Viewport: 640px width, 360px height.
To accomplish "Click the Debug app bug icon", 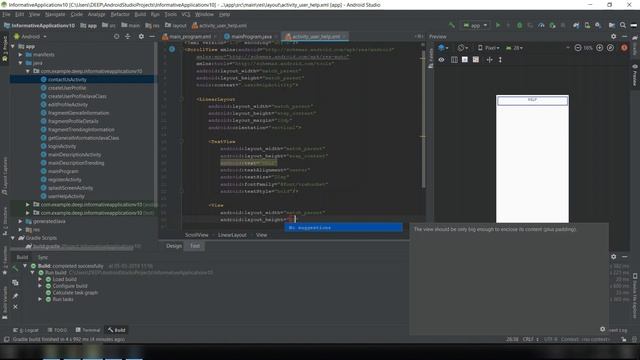I will [x=519, y=25].
